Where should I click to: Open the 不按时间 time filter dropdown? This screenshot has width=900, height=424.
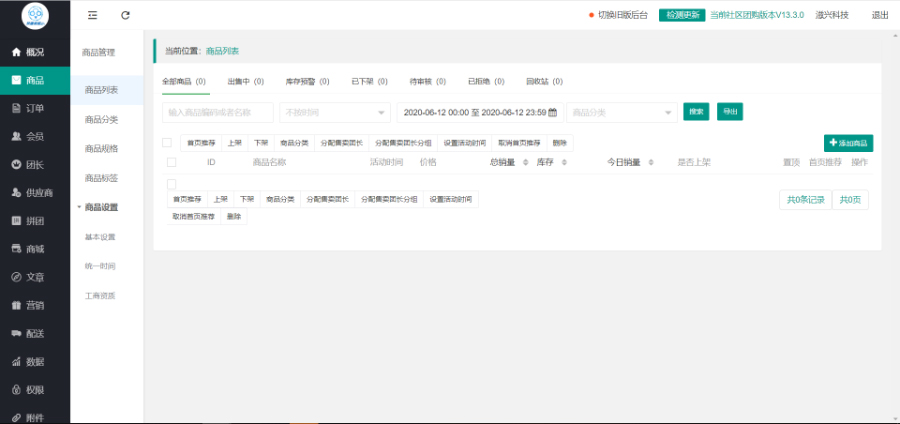pyautogui.click(x=334, y=112)
